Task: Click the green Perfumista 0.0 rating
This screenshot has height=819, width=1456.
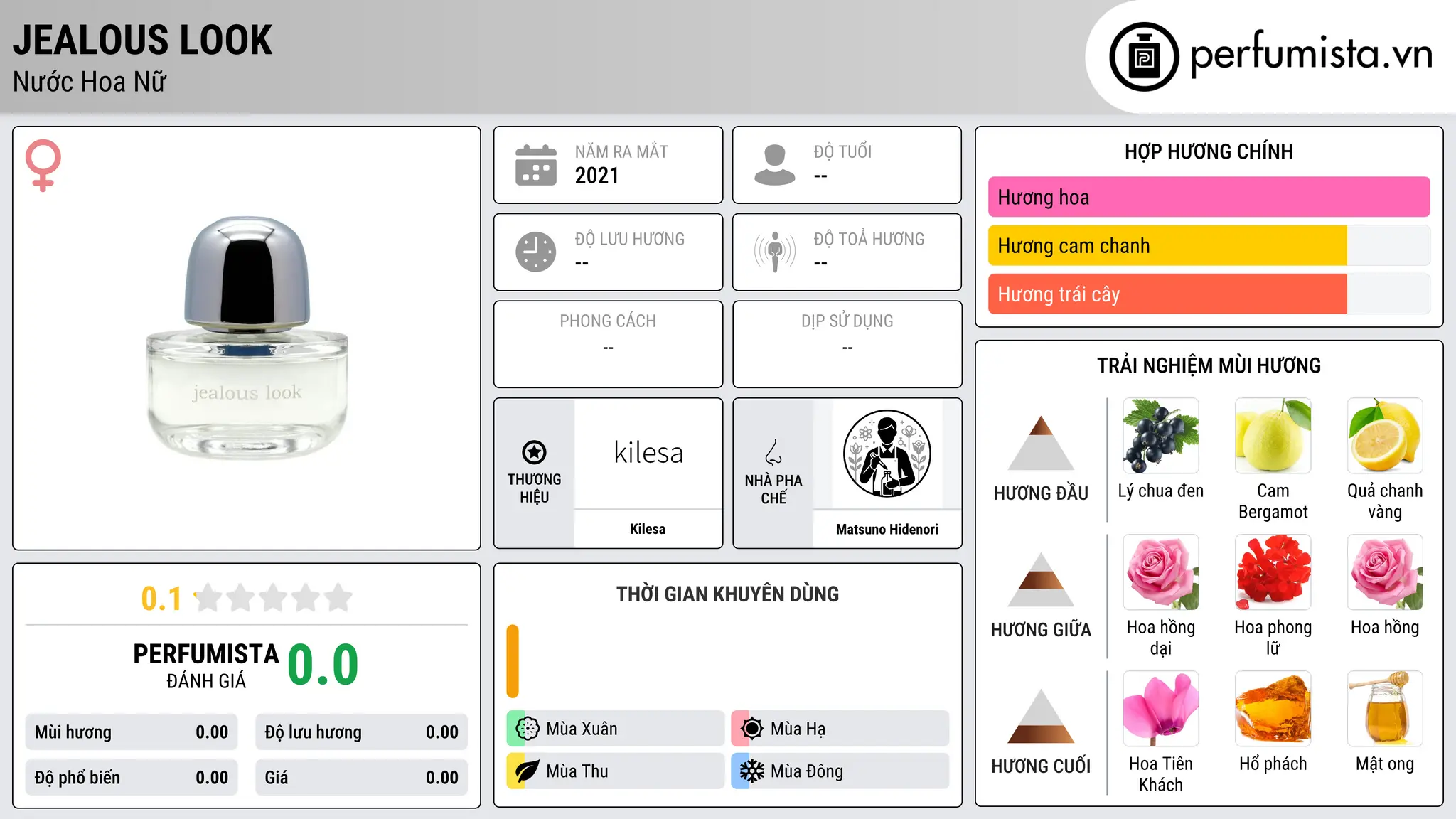Action: click(323, 665)
